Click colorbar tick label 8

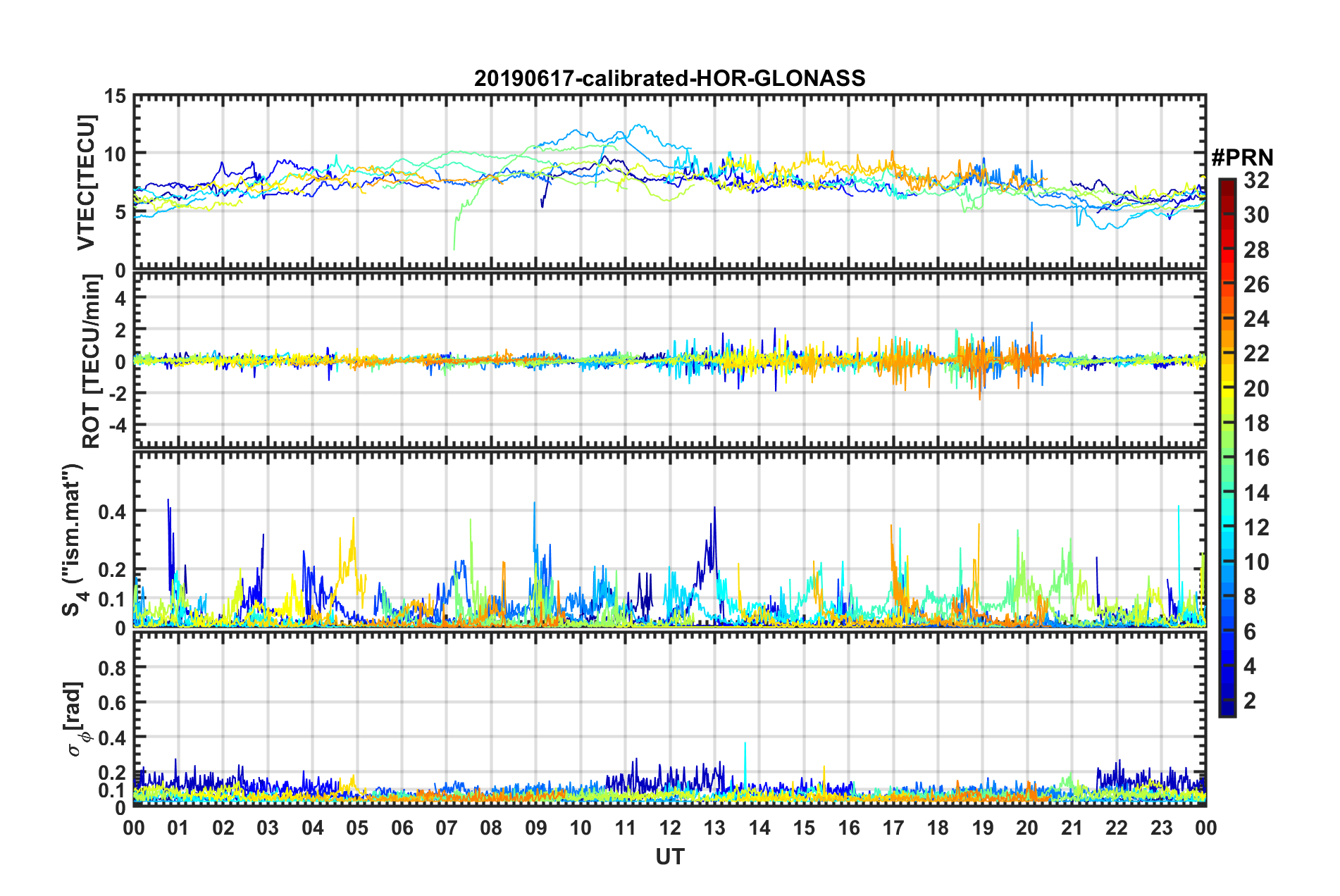(x=1250, y=597)
